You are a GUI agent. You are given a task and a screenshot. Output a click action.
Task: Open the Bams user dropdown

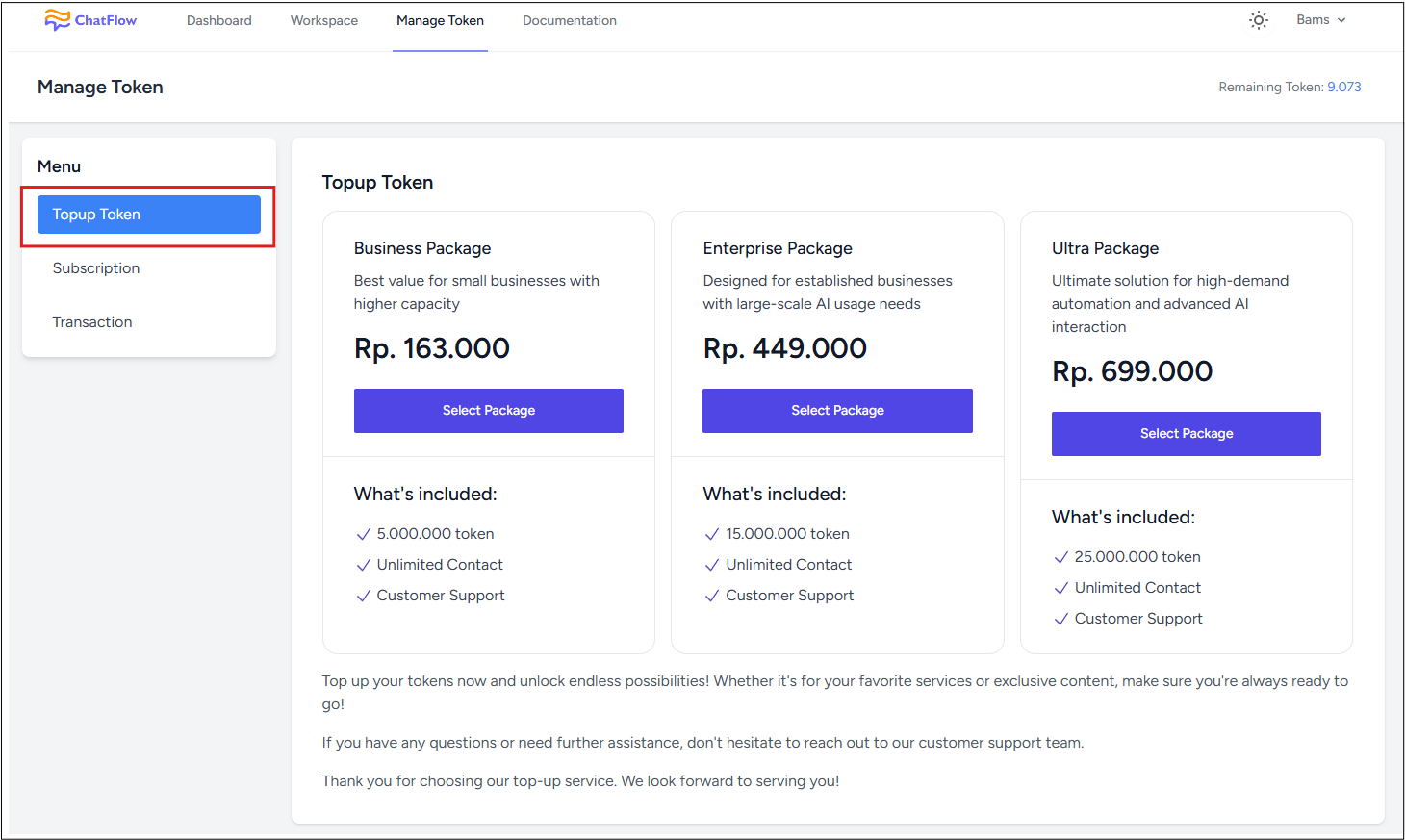pos(1321,20)
